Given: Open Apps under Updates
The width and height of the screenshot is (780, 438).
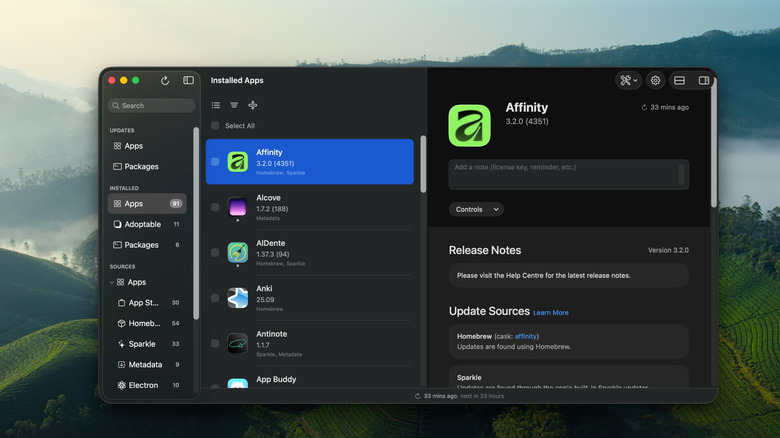Looking at the screenshot, I should 147,146.
